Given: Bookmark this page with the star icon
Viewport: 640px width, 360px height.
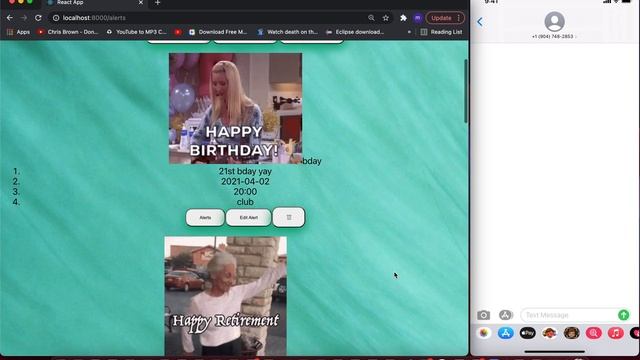Looking at the screenshot, I should (x=386, y=18).
